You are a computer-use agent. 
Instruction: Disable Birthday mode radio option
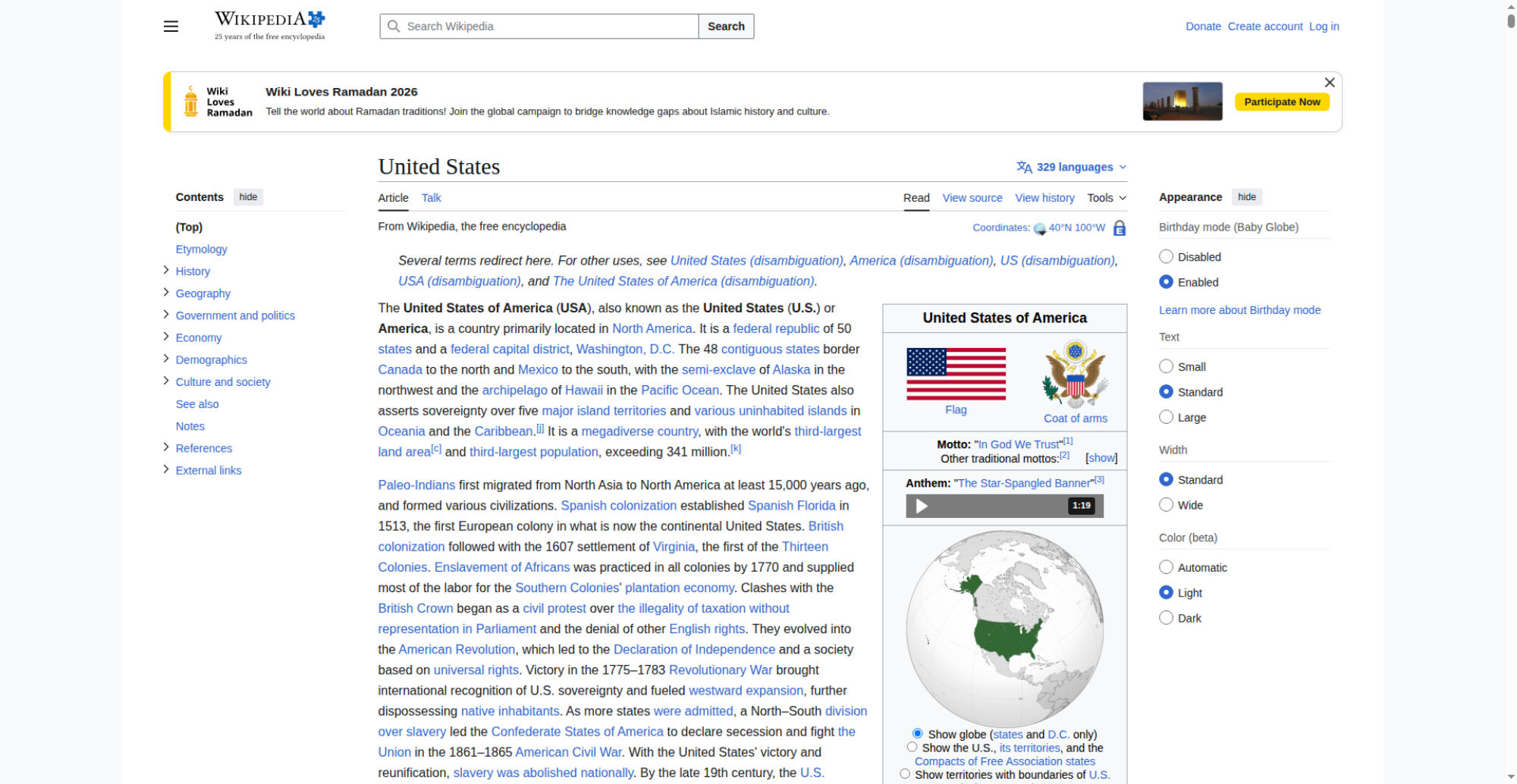(x=1167, y=257)
